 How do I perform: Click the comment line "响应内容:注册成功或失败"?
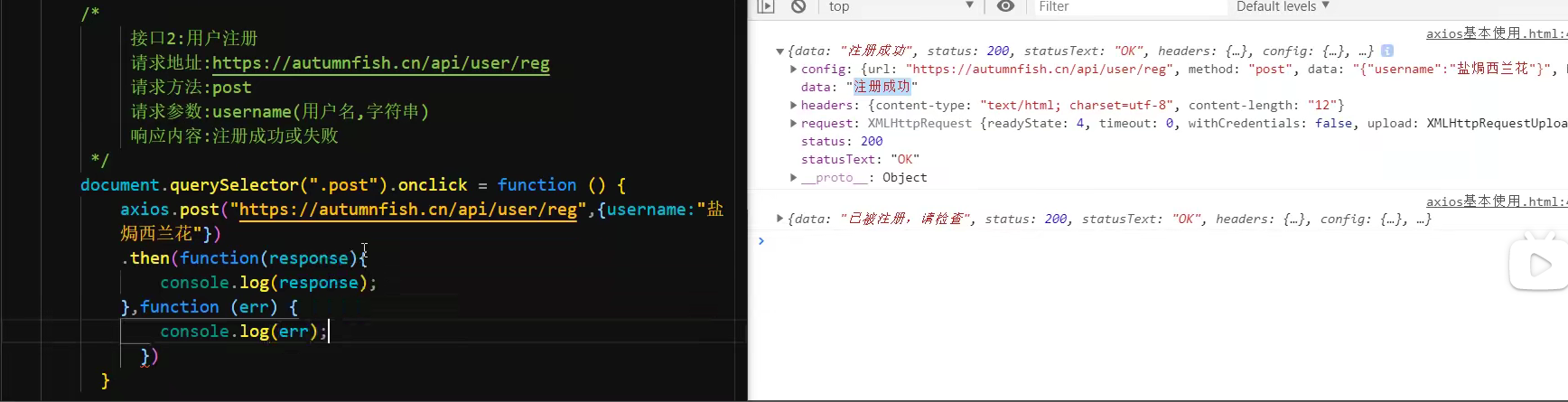coord(235,136)
